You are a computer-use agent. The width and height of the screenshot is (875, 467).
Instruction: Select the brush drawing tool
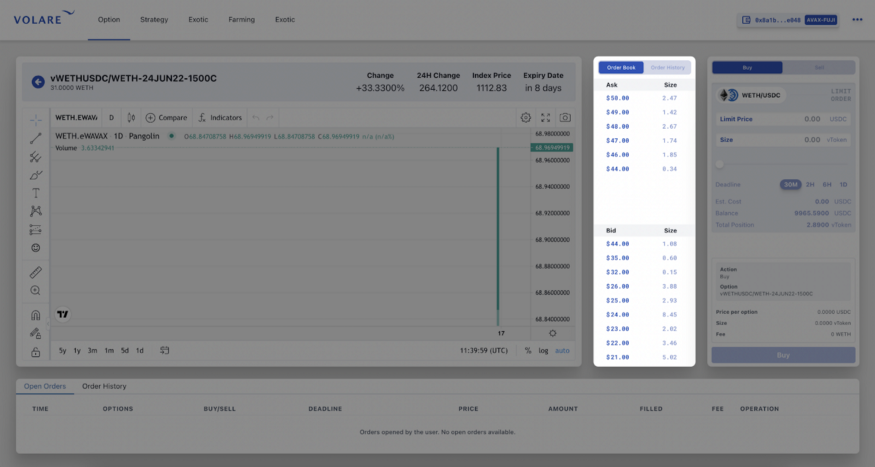point(36,175)
